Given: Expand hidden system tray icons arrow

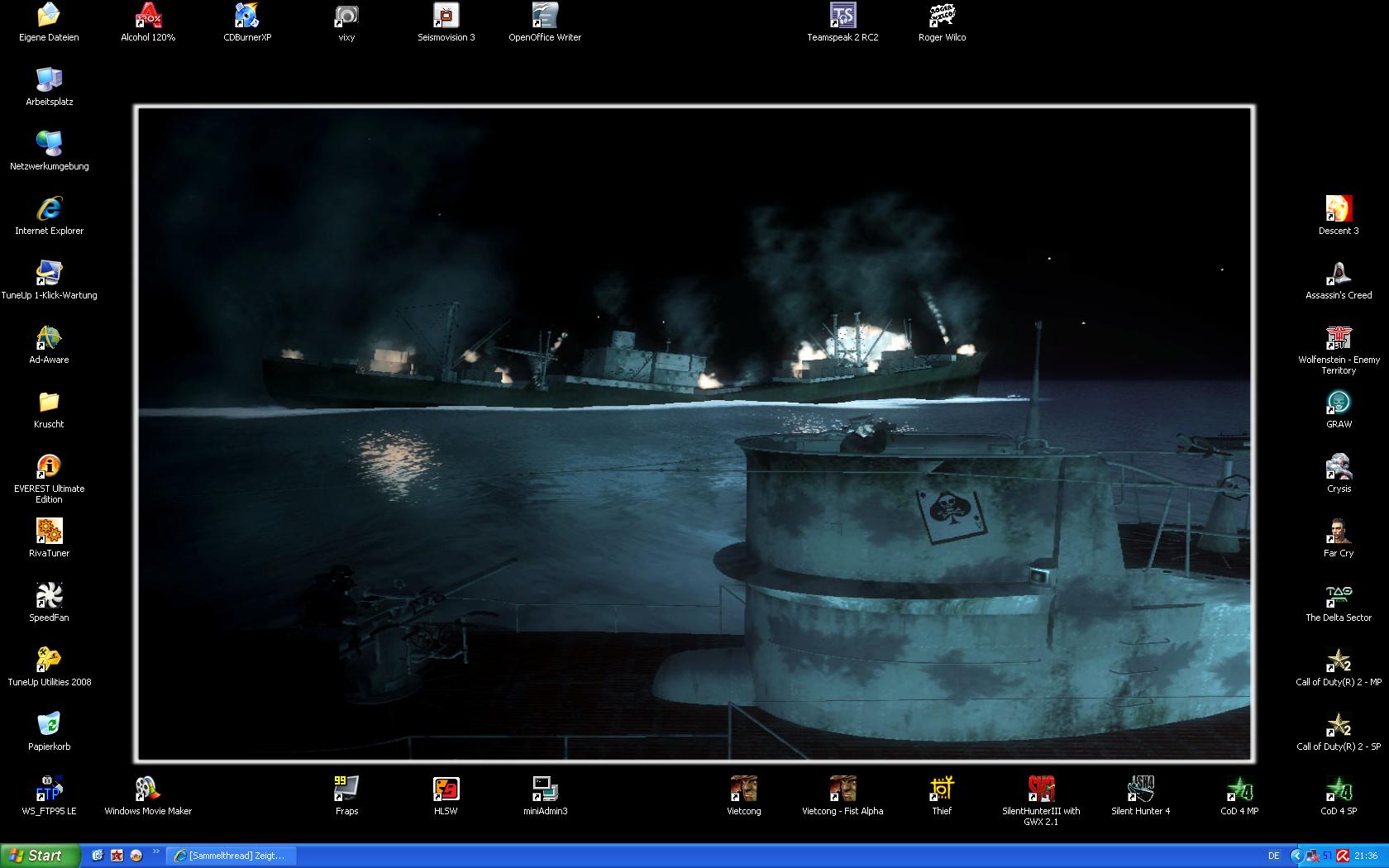Looking at the screenshot, I should [x=1296, y=856].
